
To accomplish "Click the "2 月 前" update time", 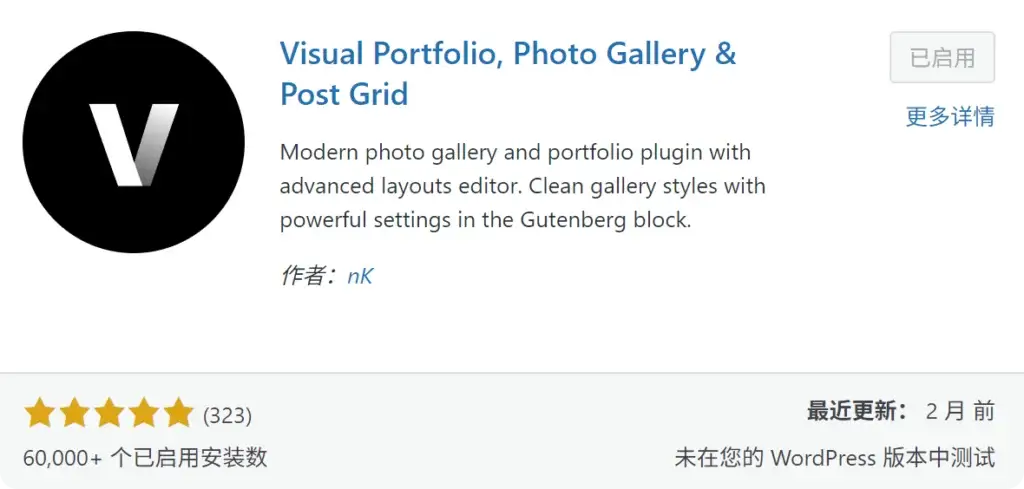I will click(960, 411).
